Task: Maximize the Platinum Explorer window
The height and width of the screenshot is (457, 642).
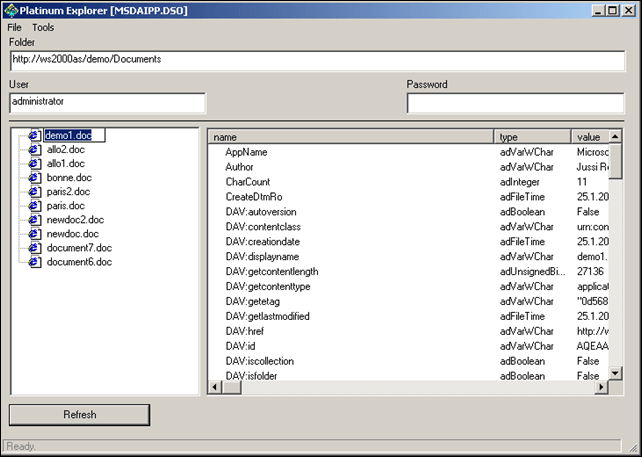Action: pos(613,10)
